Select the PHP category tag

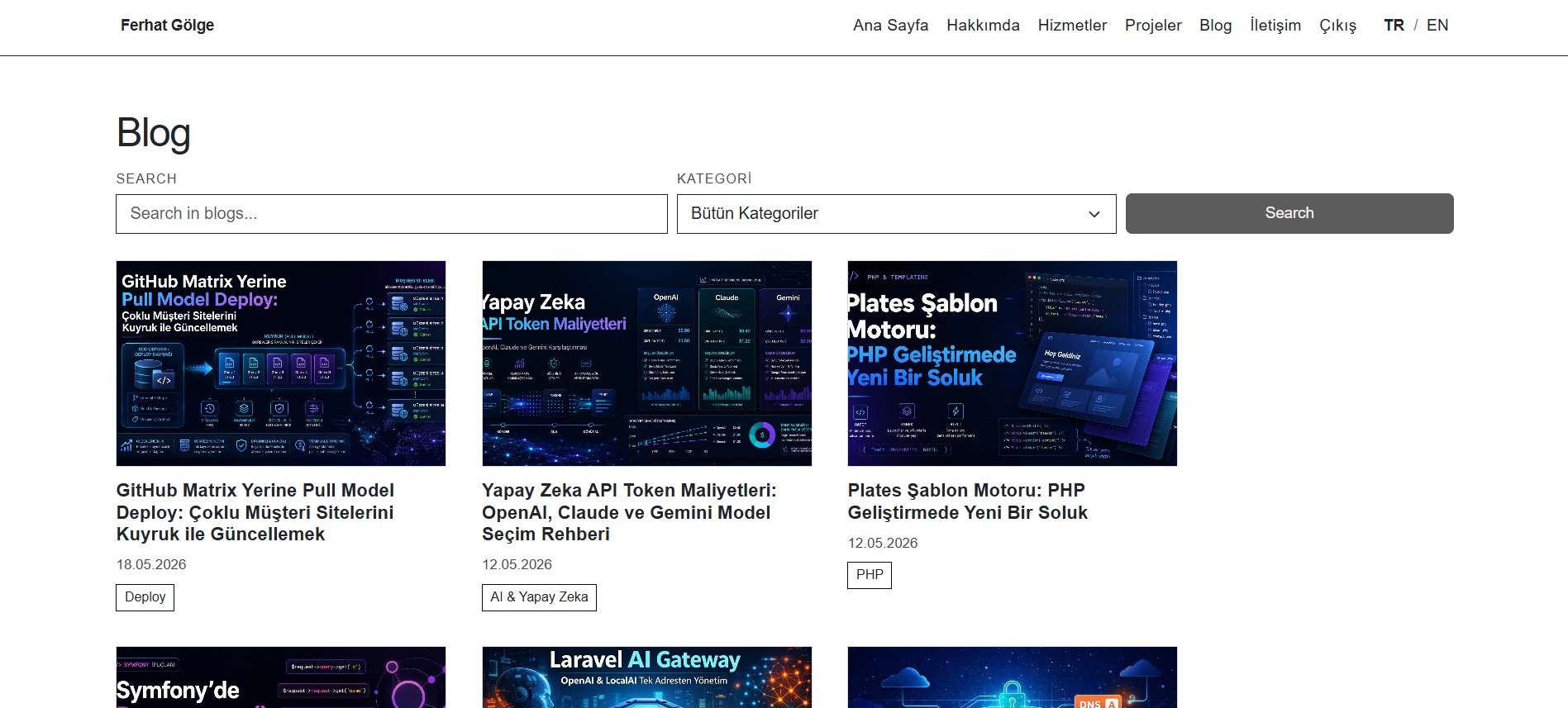[x=870, y=575]
